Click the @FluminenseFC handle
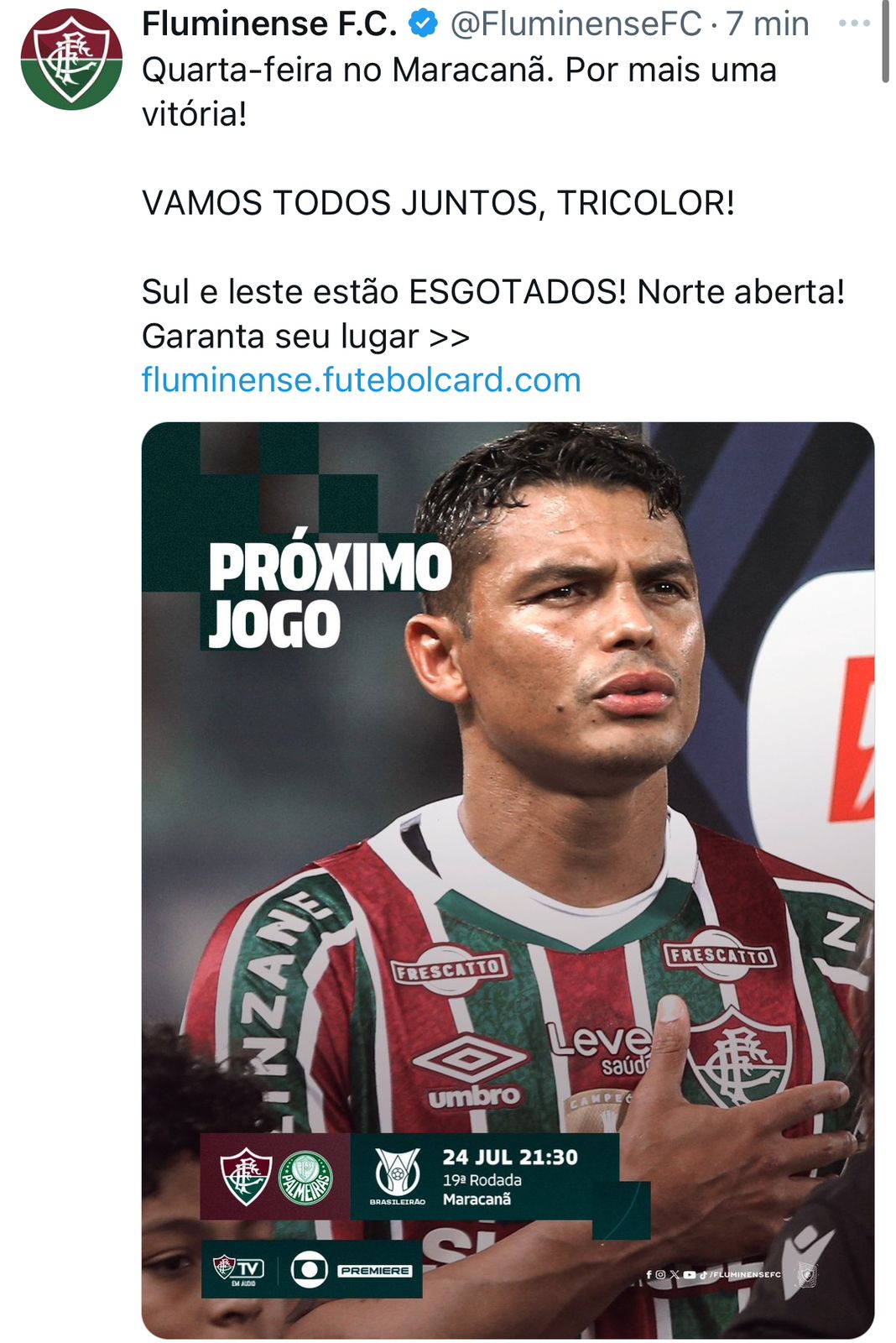This screenshot has width=896, height=1343. point(576,24)
